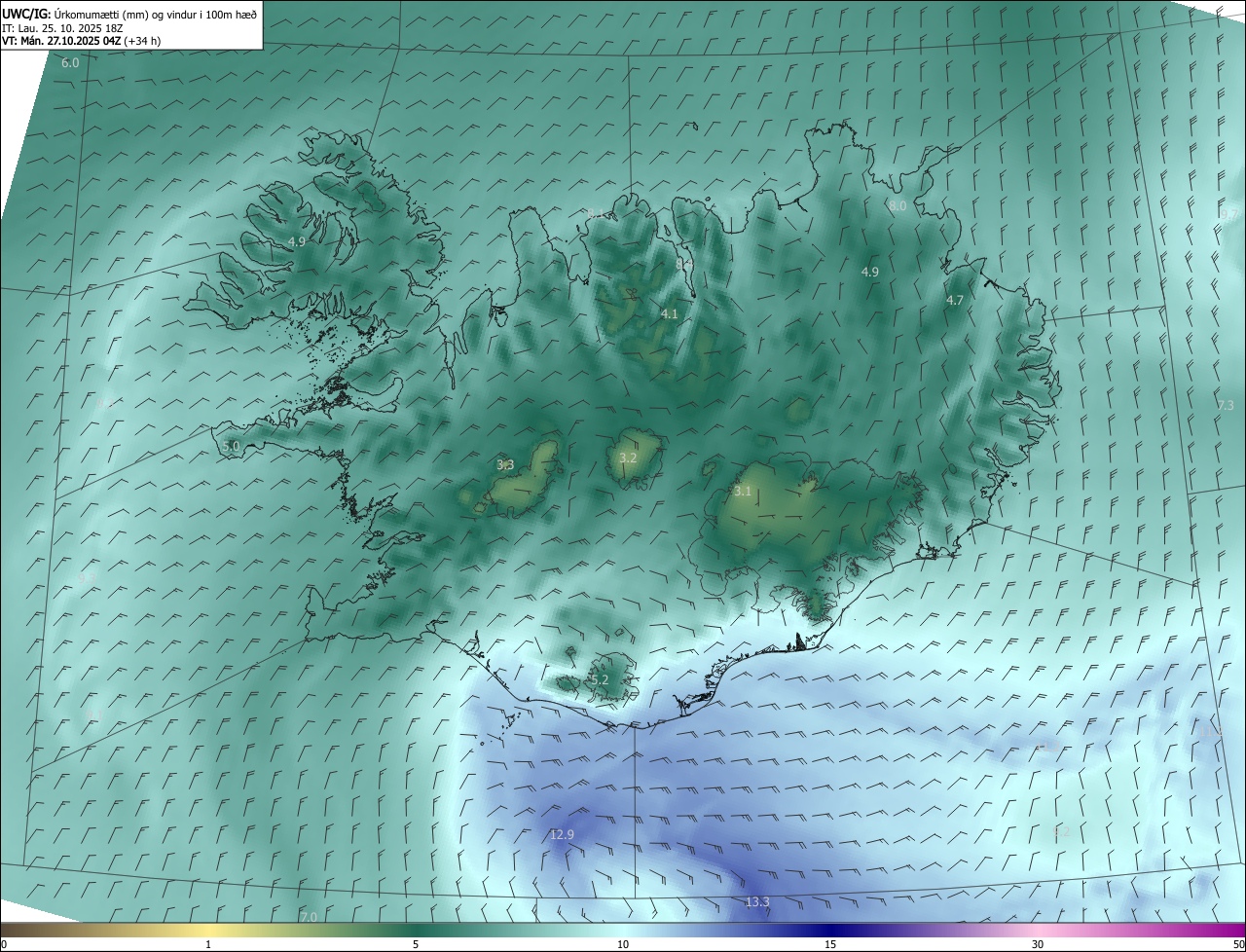Screen dimensions: 1246x952
Task: Click the 3.2 value over the glacier
Action: [x=628, y=458]
